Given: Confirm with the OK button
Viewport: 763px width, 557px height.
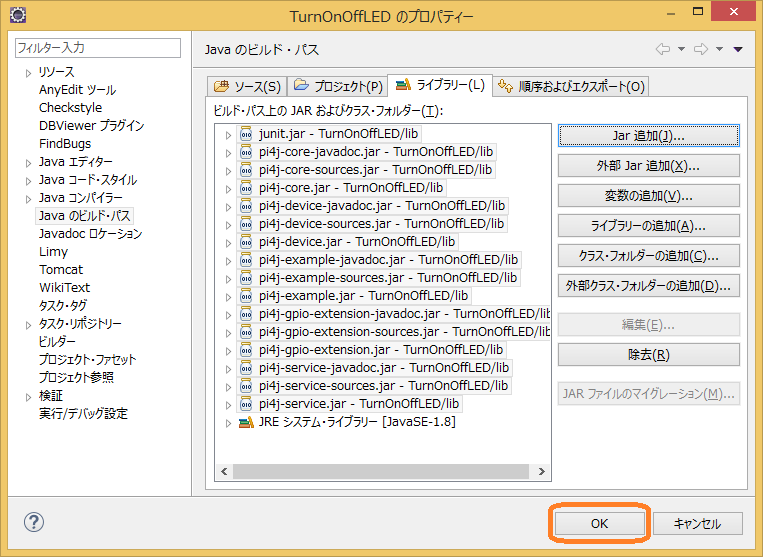Looking at the screenshot, I should [x=599, y=523].
